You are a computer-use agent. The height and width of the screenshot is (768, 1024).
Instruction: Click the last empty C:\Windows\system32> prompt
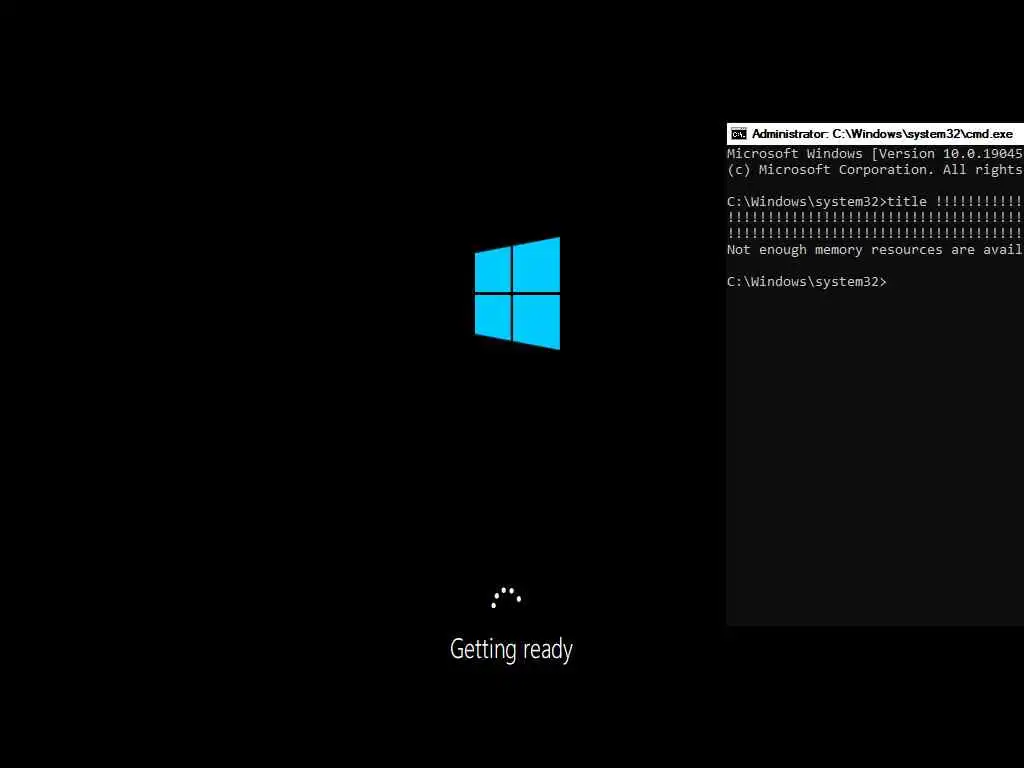click(x=807, y=281)
